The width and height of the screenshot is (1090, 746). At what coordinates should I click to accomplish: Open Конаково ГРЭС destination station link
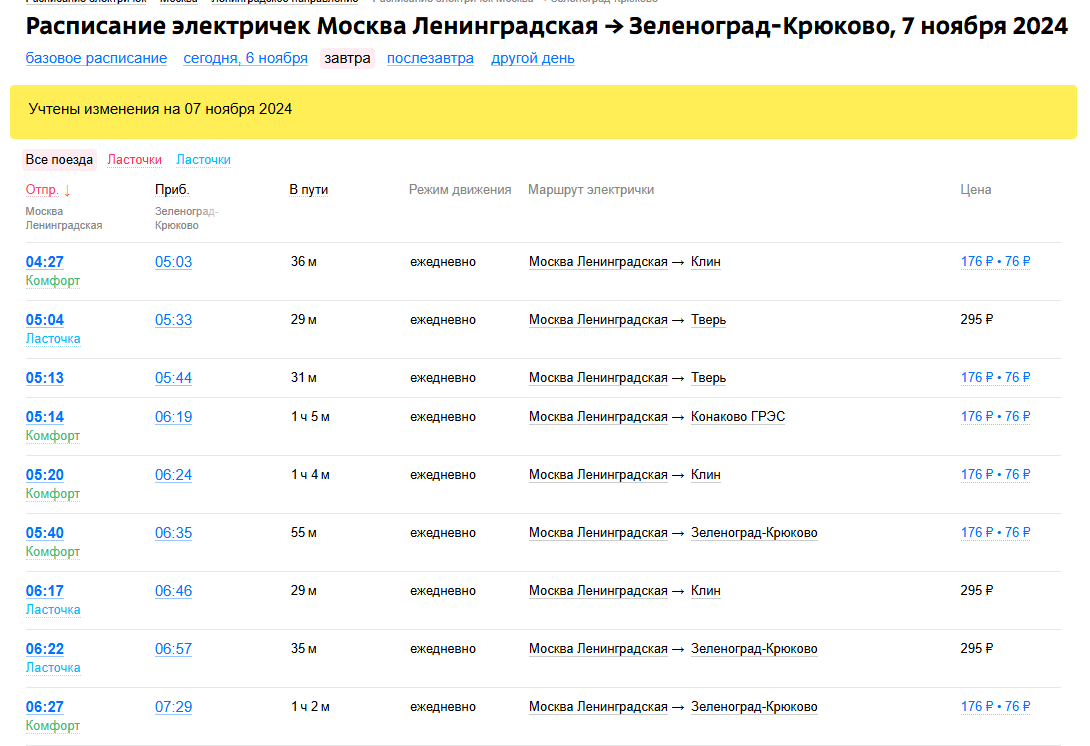click(x=737, y=417)
